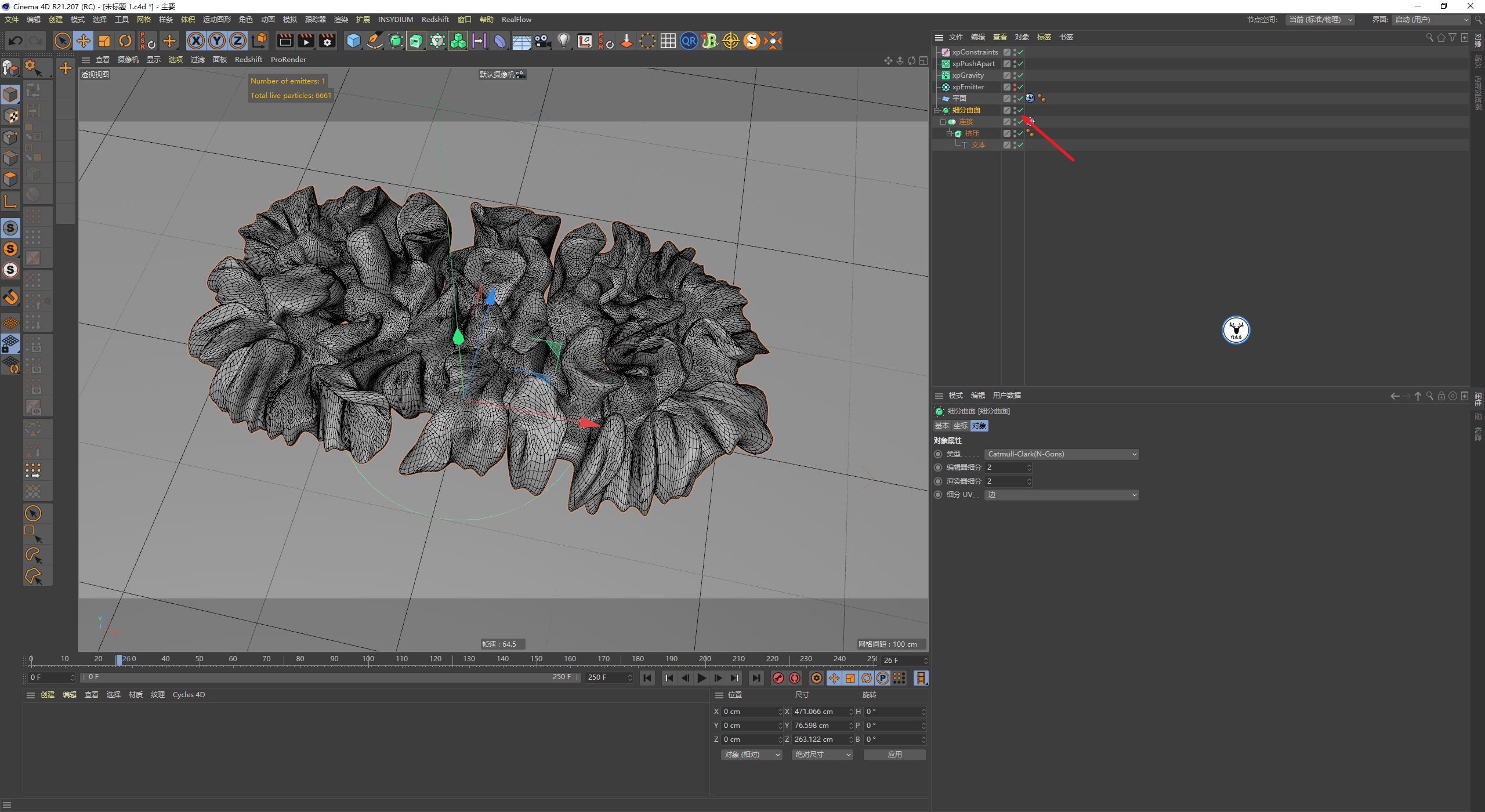Toggle the X axis lock

pyautogui.click(x=196, y=41)
